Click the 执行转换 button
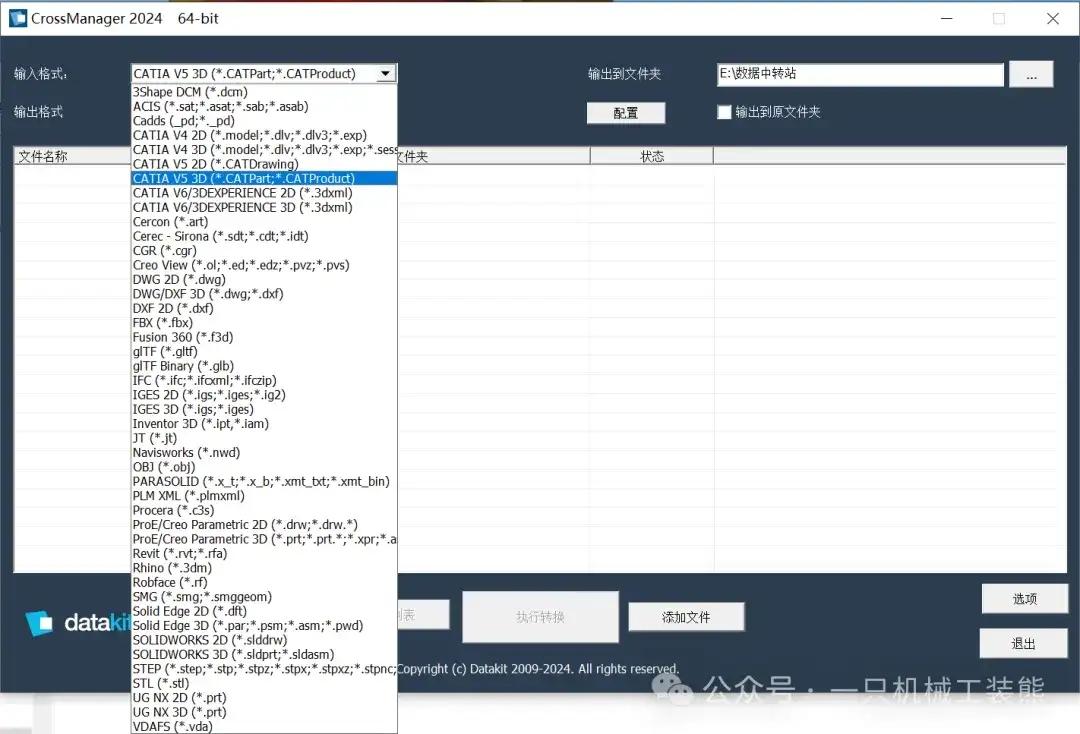 [540, 616]
